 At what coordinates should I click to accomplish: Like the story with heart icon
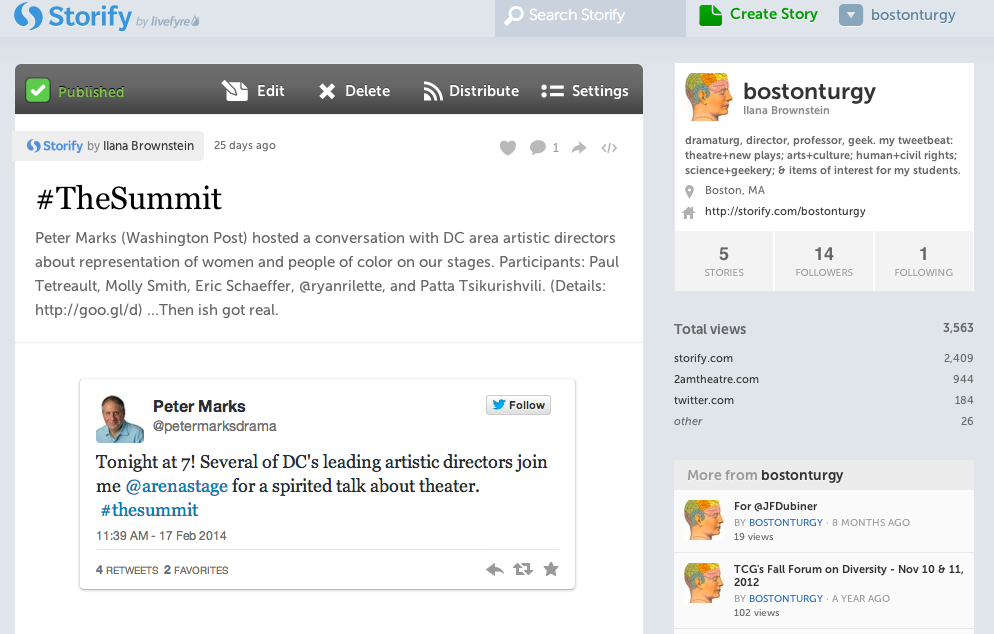click(508, 148)
